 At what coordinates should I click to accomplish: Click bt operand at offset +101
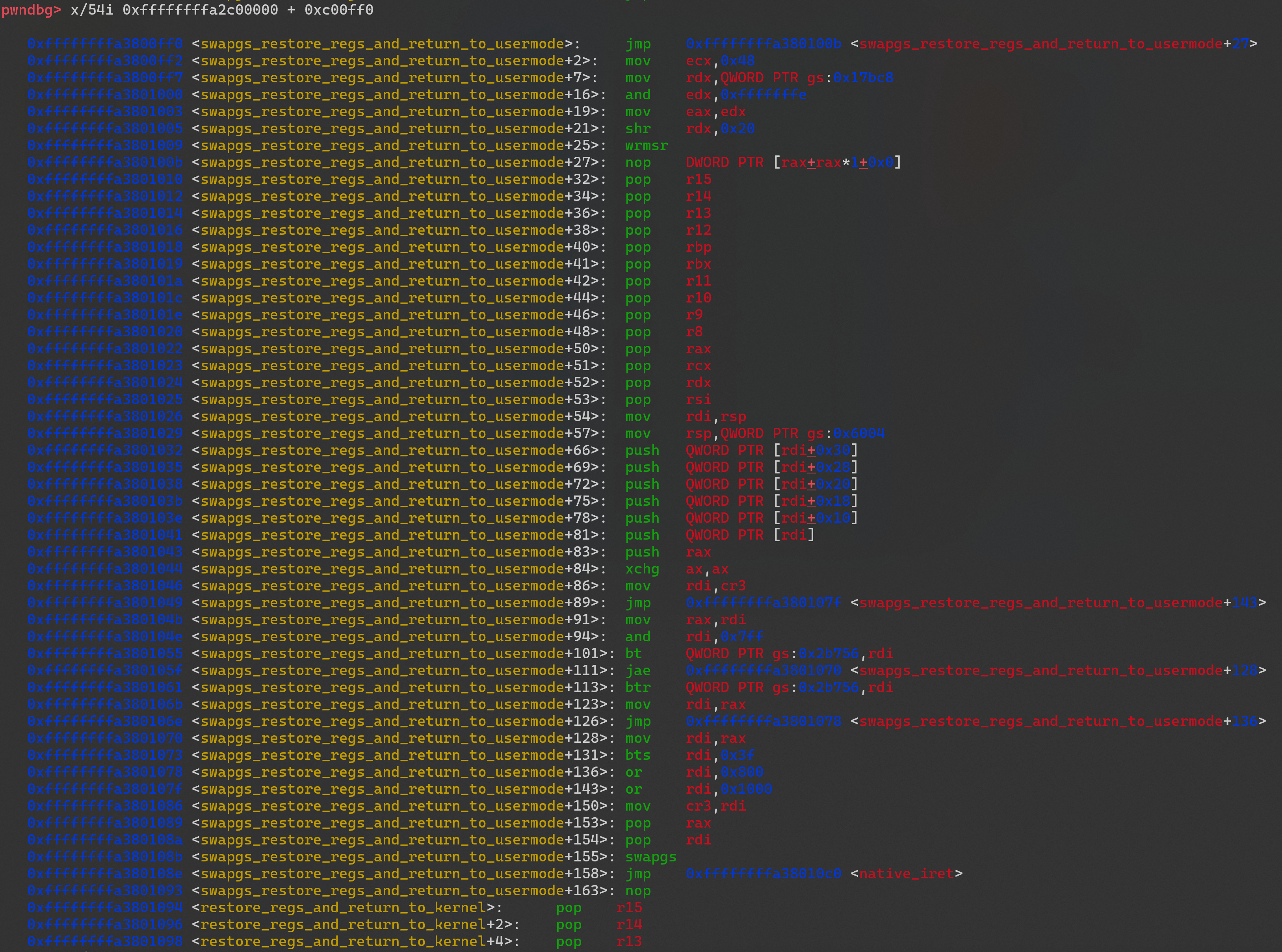tap(789, 653)
